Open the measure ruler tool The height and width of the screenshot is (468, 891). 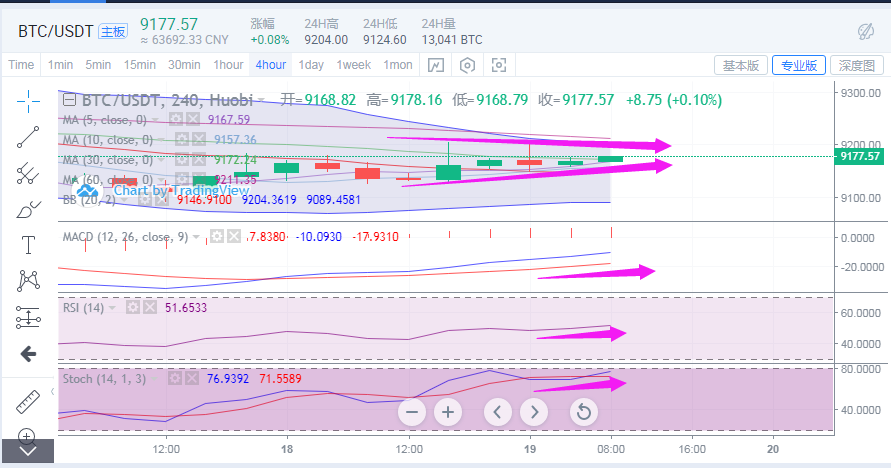point(28,401)
